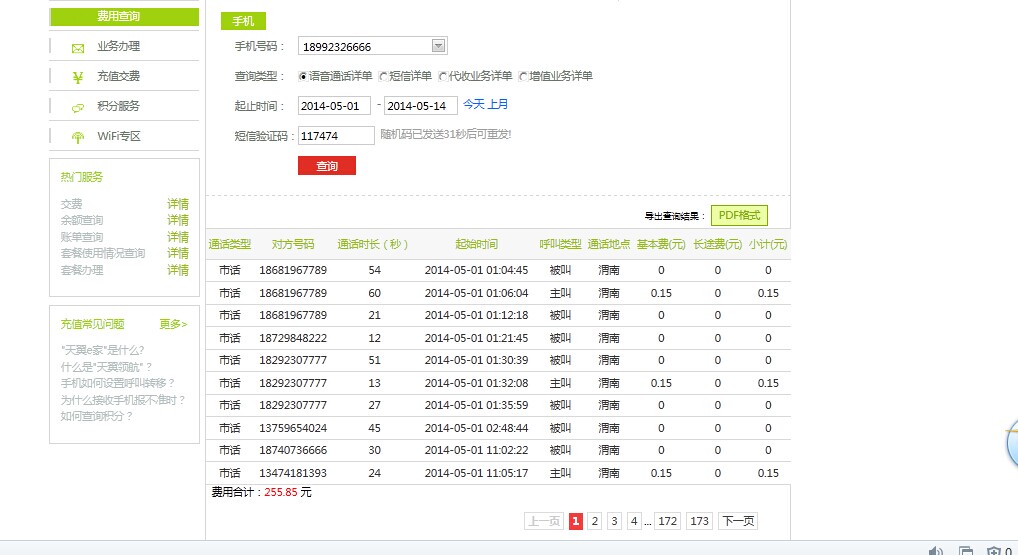This screenshot has height=555, width=1018.
Task: Click the shield icon in status bar
Action: click(993, 550)
